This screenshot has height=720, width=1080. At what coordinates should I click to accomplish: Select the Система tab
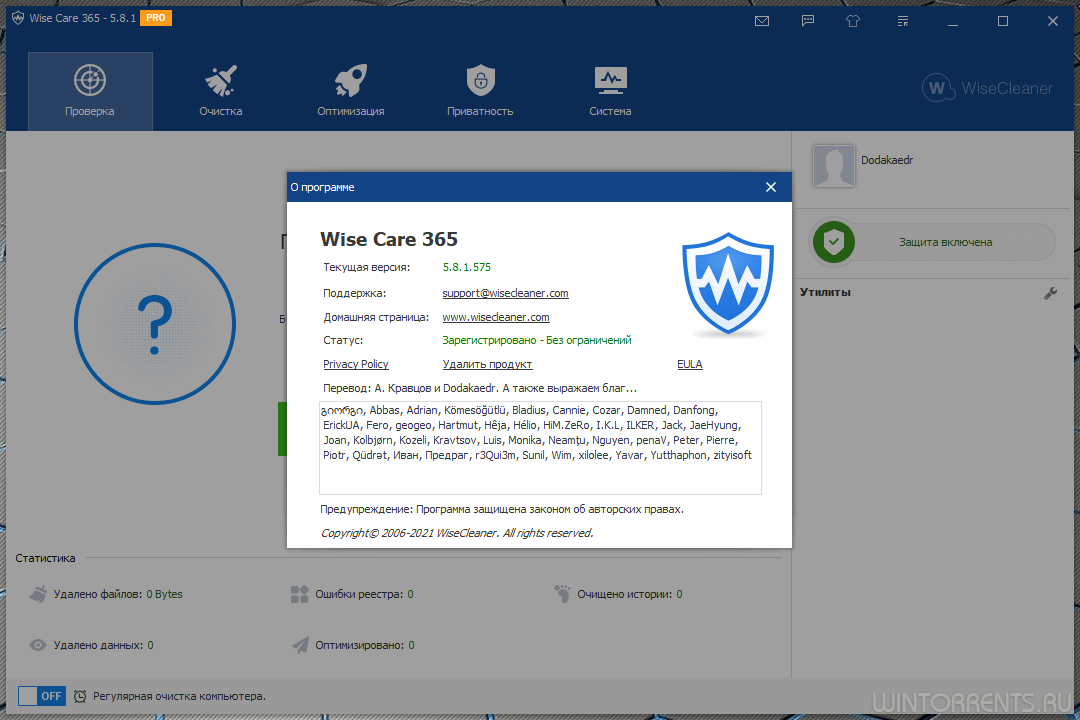pos(610,91)
